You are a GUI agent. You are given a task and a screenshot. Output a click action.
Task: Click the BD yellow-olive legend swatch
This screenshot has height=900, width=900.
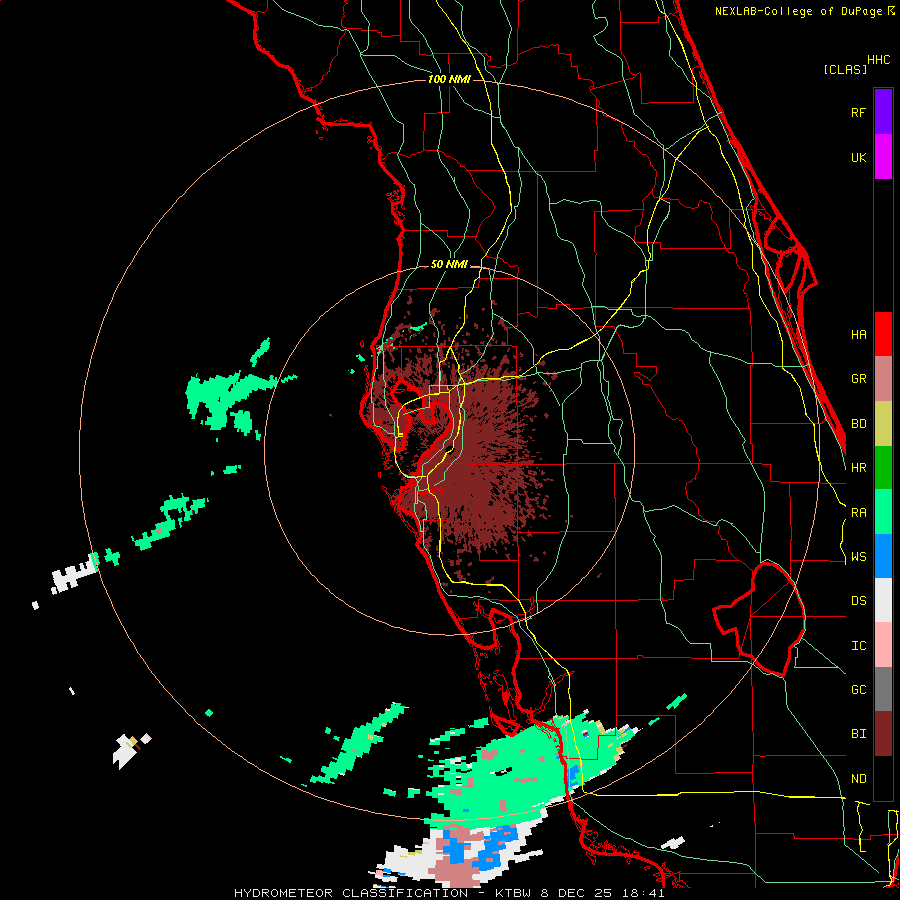[x=883, y=424]
